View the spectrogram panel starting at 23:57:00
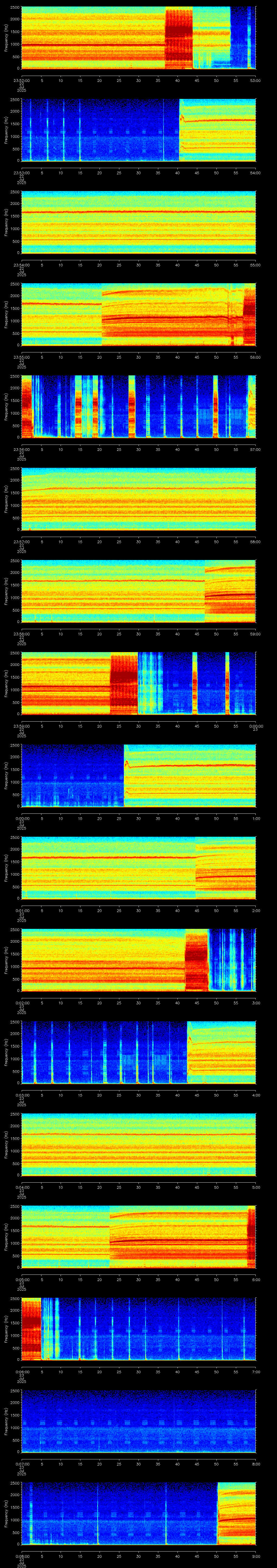The image size is (277, 1568). coord(139,499)
